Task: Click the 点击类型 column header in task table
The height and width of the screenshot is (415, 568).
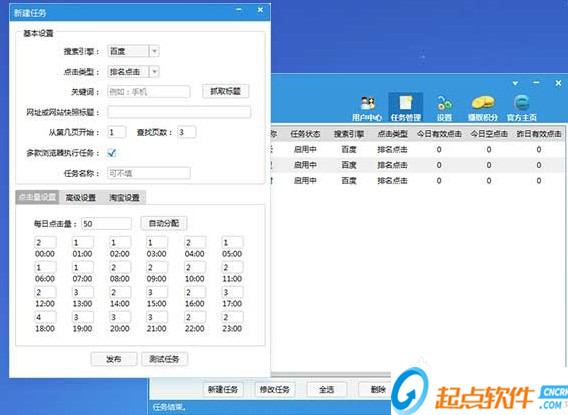Action: 392,134
